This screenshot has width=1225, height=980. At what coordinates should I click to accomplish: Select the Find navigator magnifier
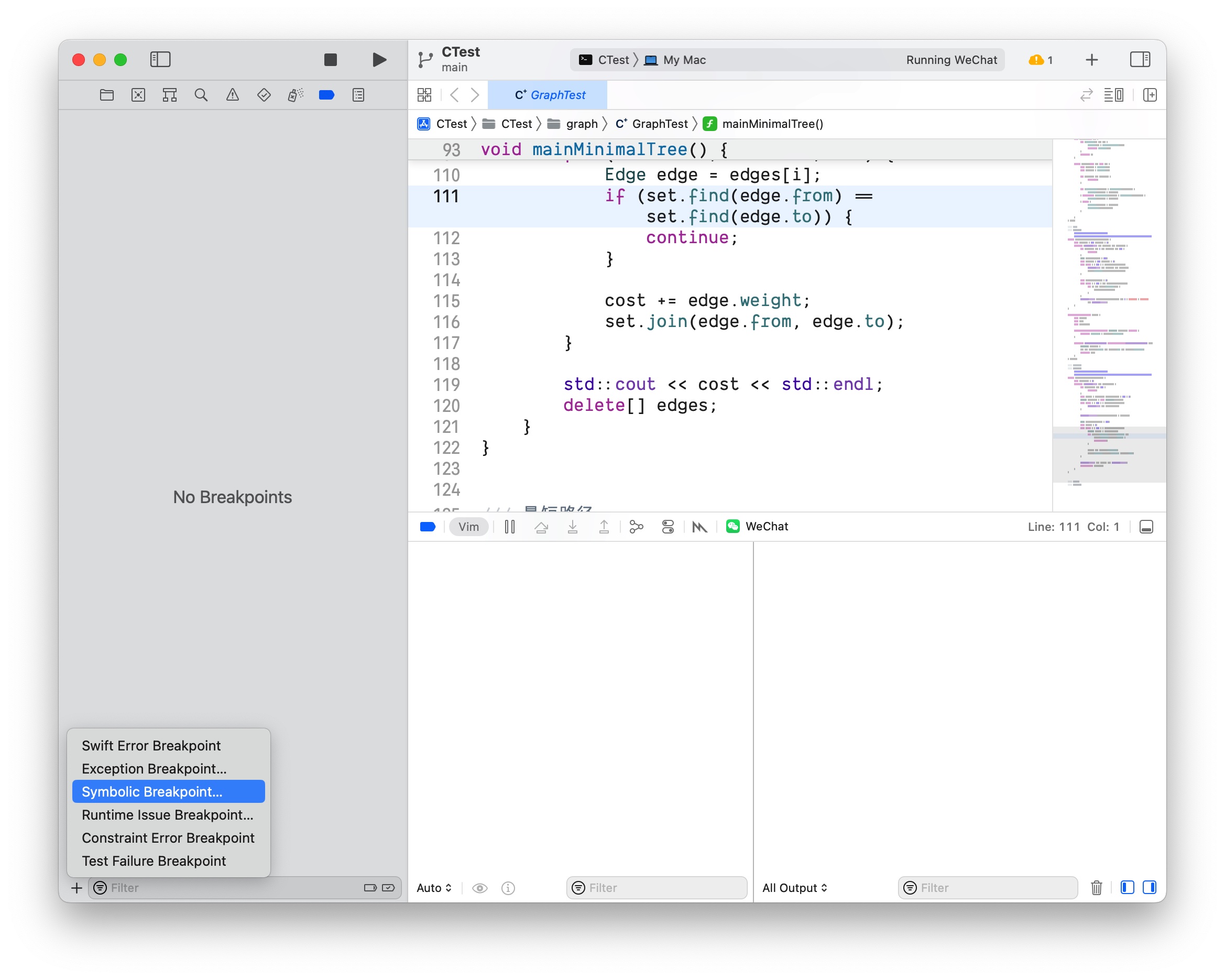tap(201, 95)
